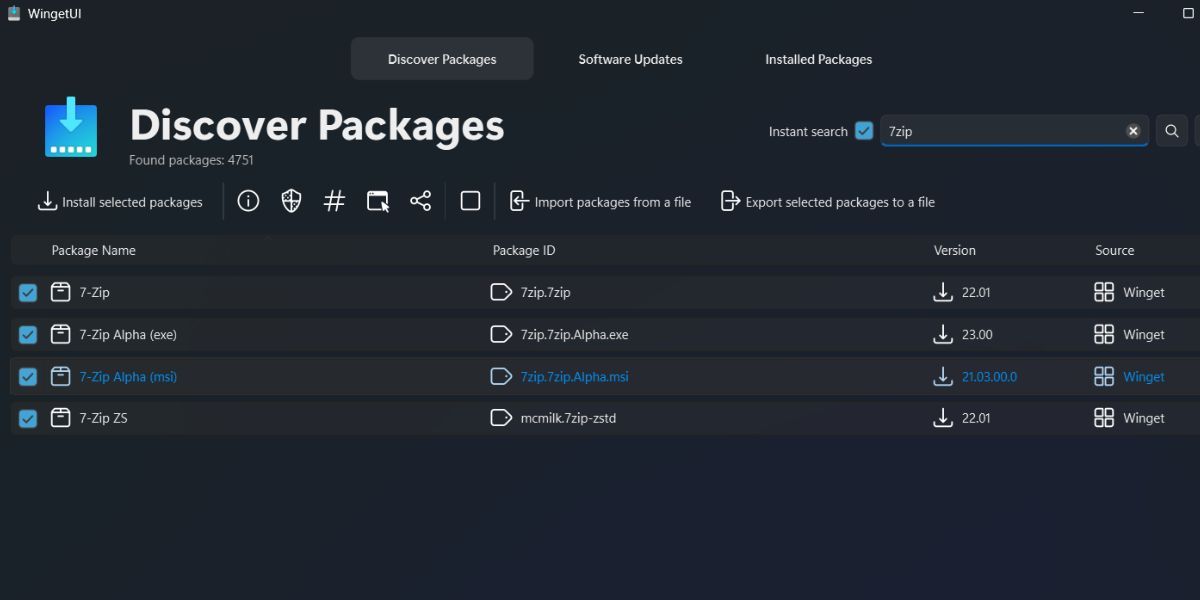Click the mcmilk.7zip-zstd package ID

click(x=568, y=418)
